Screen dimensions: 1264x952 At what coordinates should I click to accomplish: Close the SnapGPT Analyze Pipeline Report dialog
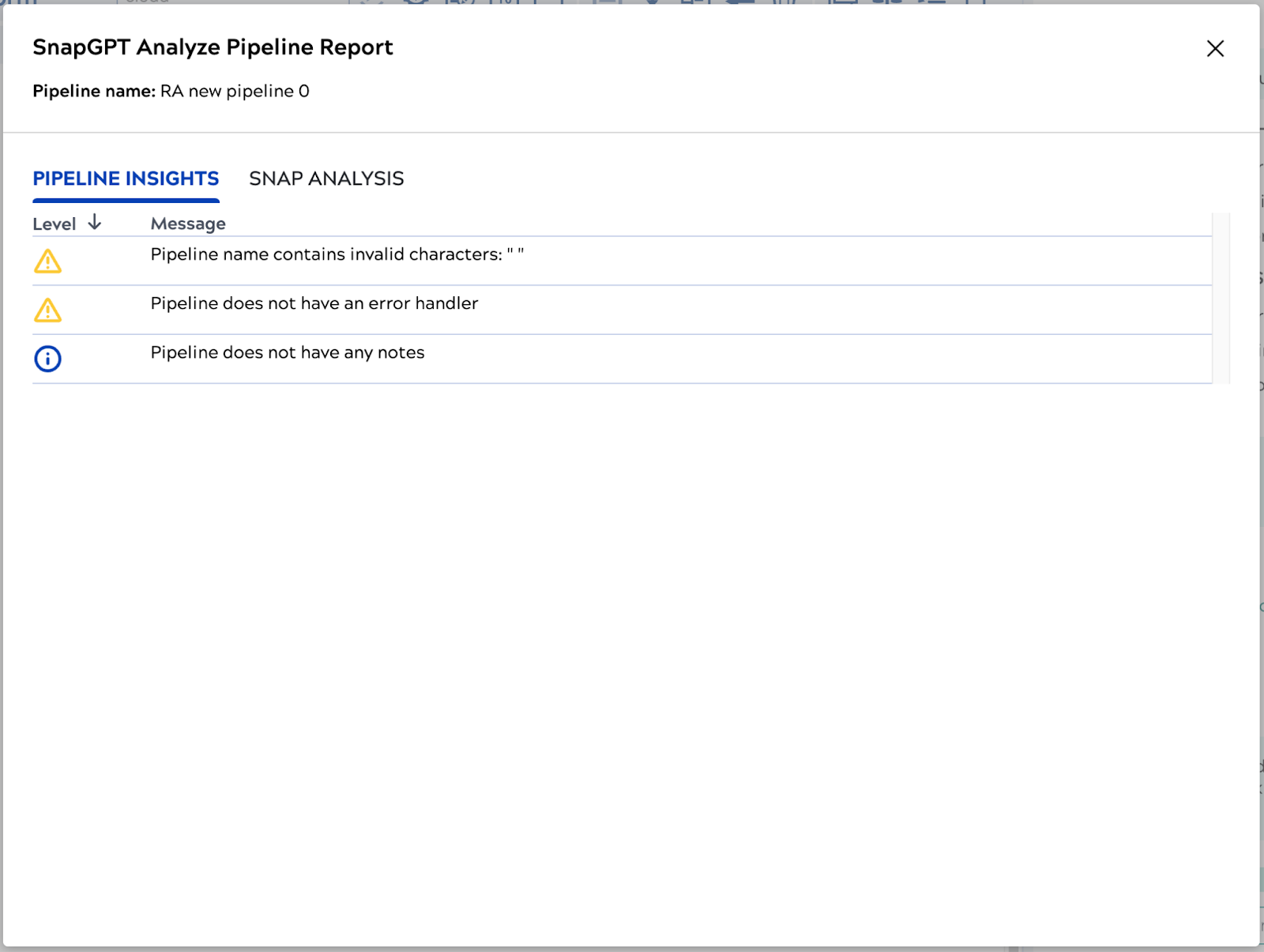click(x=1215, y=49)
